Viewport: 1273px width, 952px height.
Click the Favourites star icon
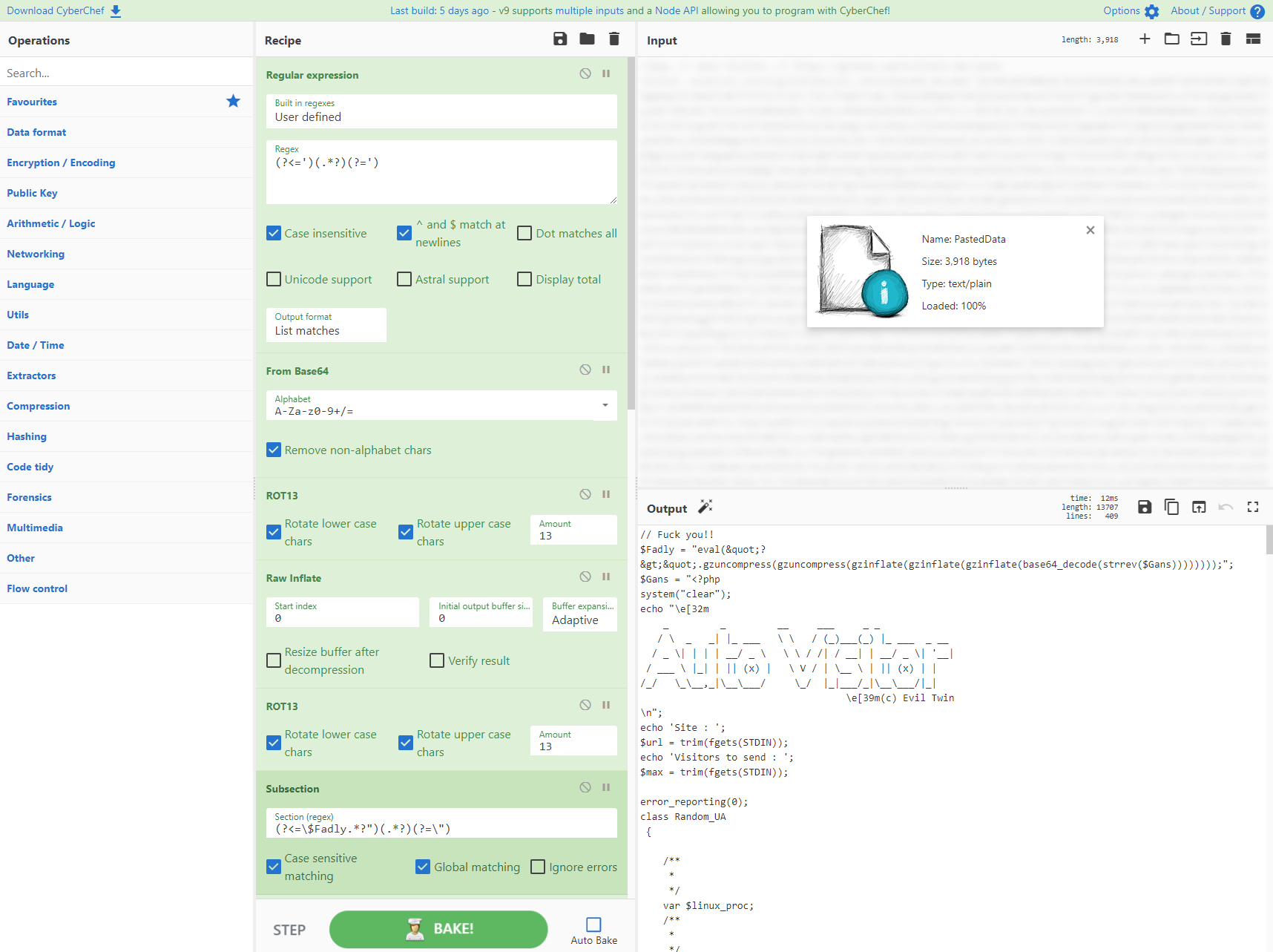coord(233,101)
